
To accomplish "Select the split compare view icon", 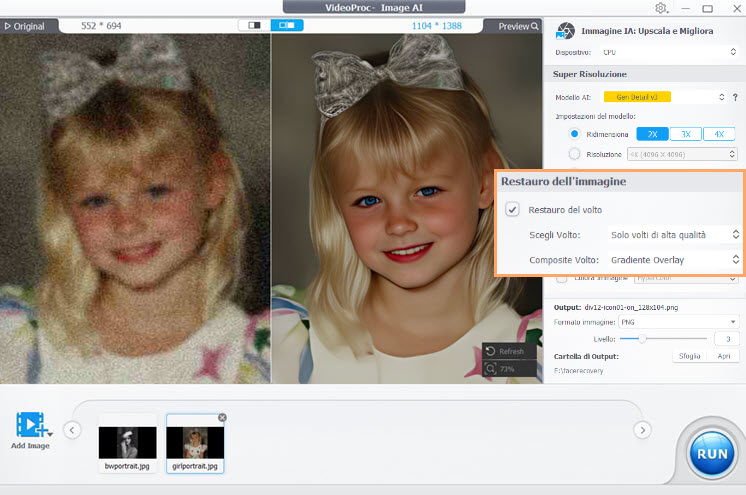I will pos(286,25).
